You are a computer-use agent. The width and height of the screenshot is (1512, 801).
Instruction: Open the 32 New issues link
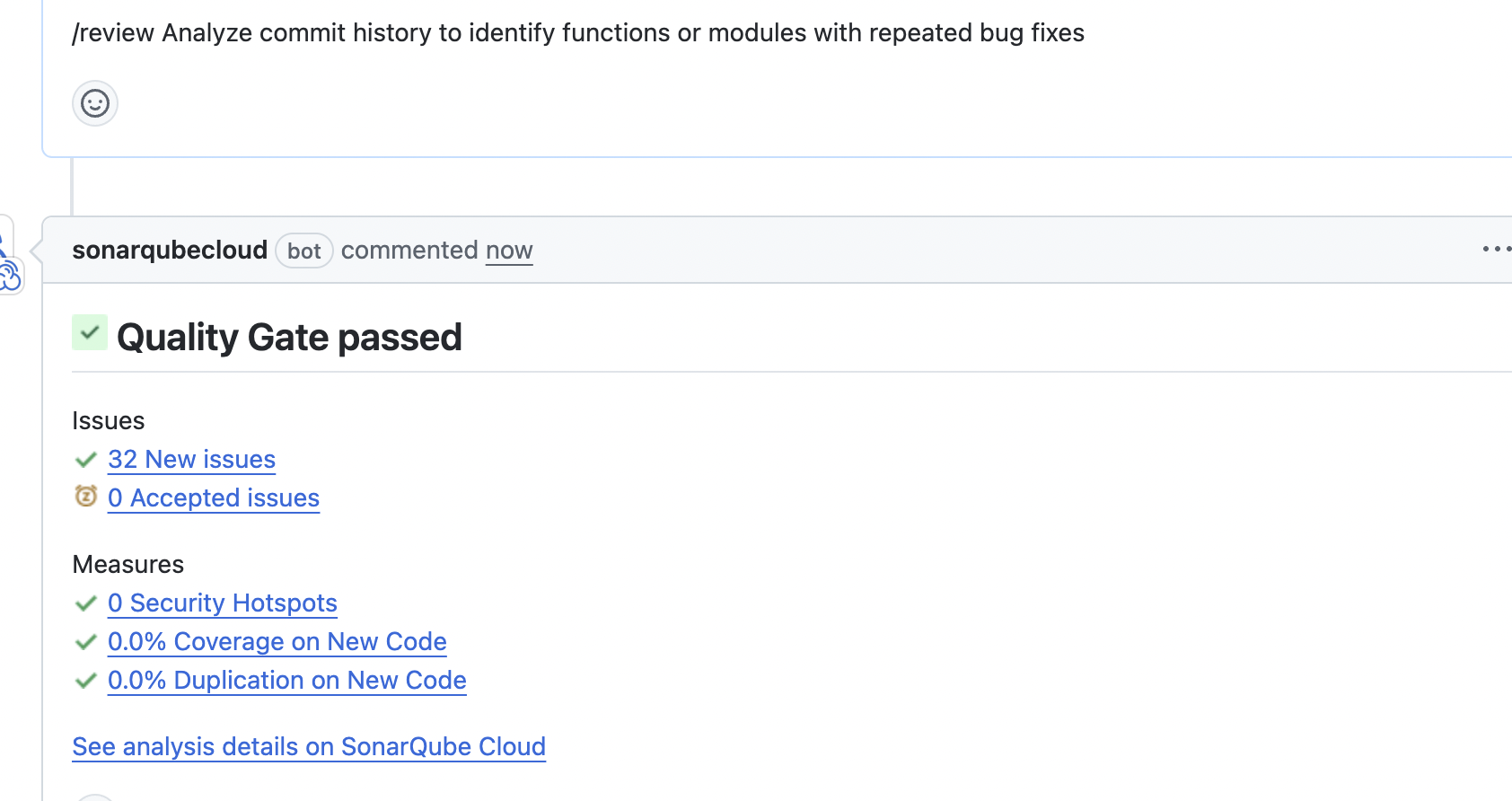191,459
